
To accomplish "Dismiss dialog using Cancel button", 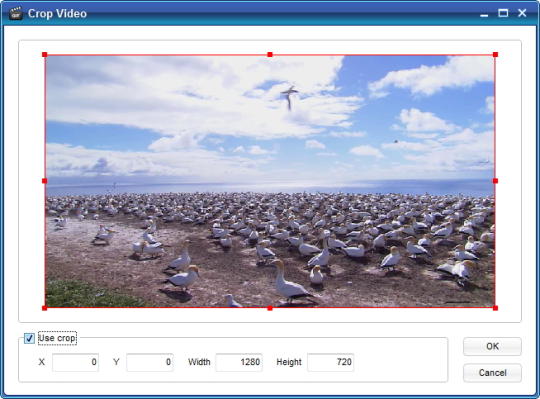I will 492,373.
